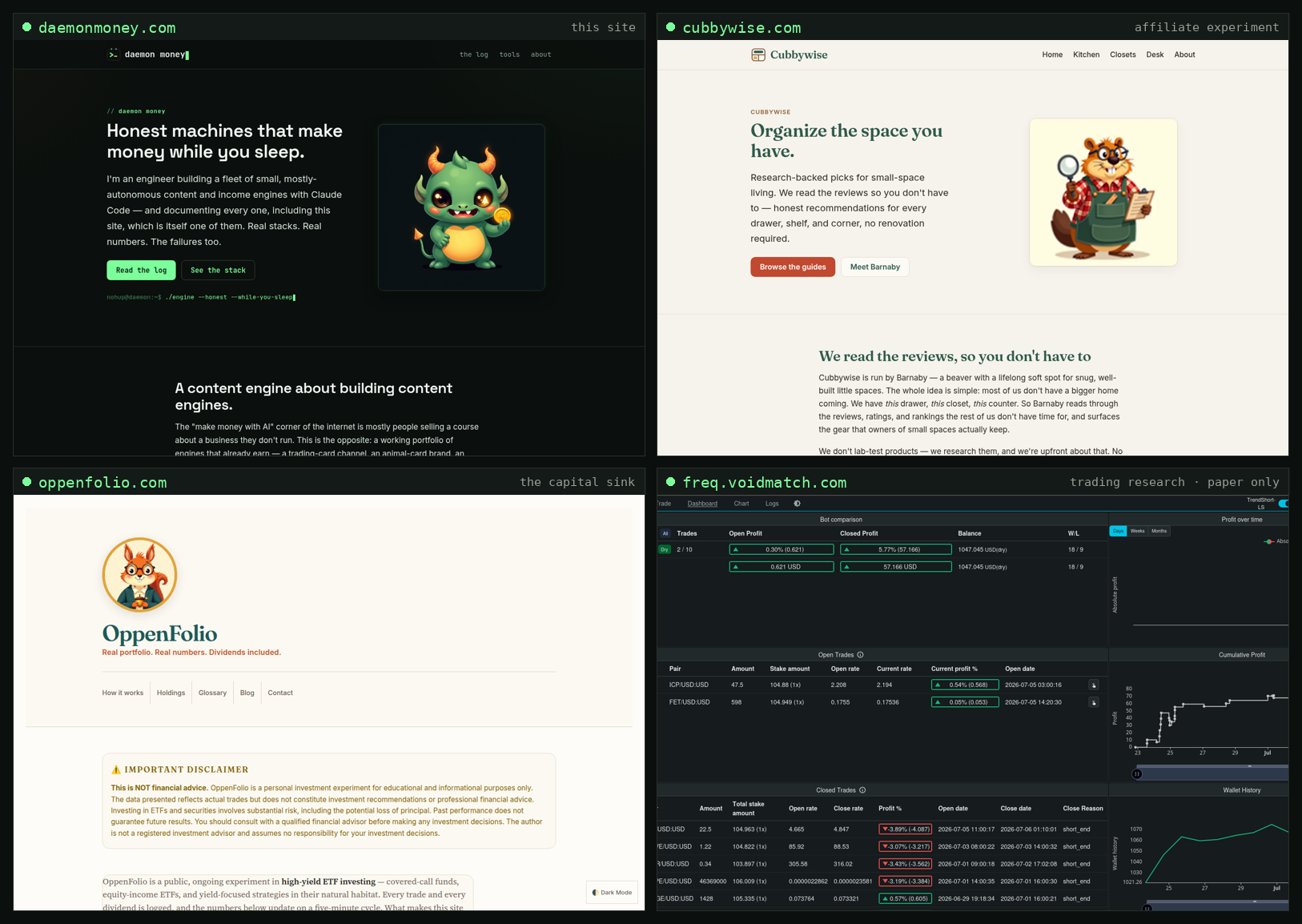
Task: Click the 'Browse the guides' button
Action: tap(793, 267)
